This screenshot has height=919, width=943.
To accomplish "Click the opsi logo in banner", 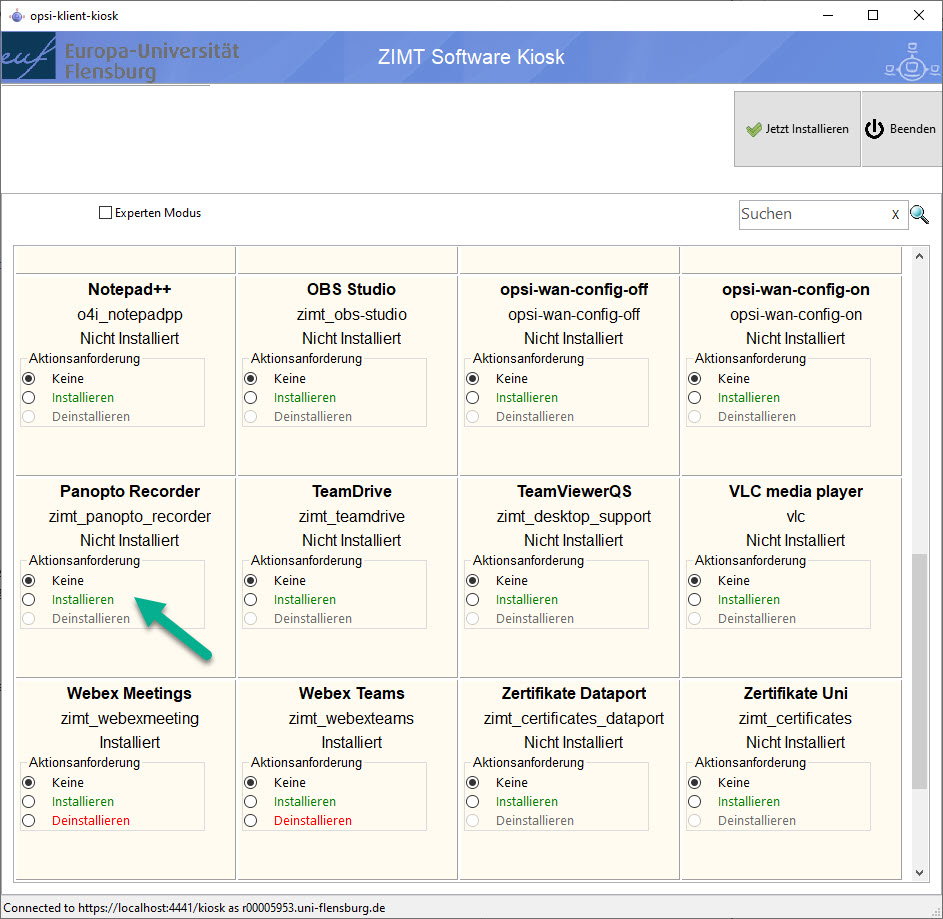I will [x=910, y=58].
